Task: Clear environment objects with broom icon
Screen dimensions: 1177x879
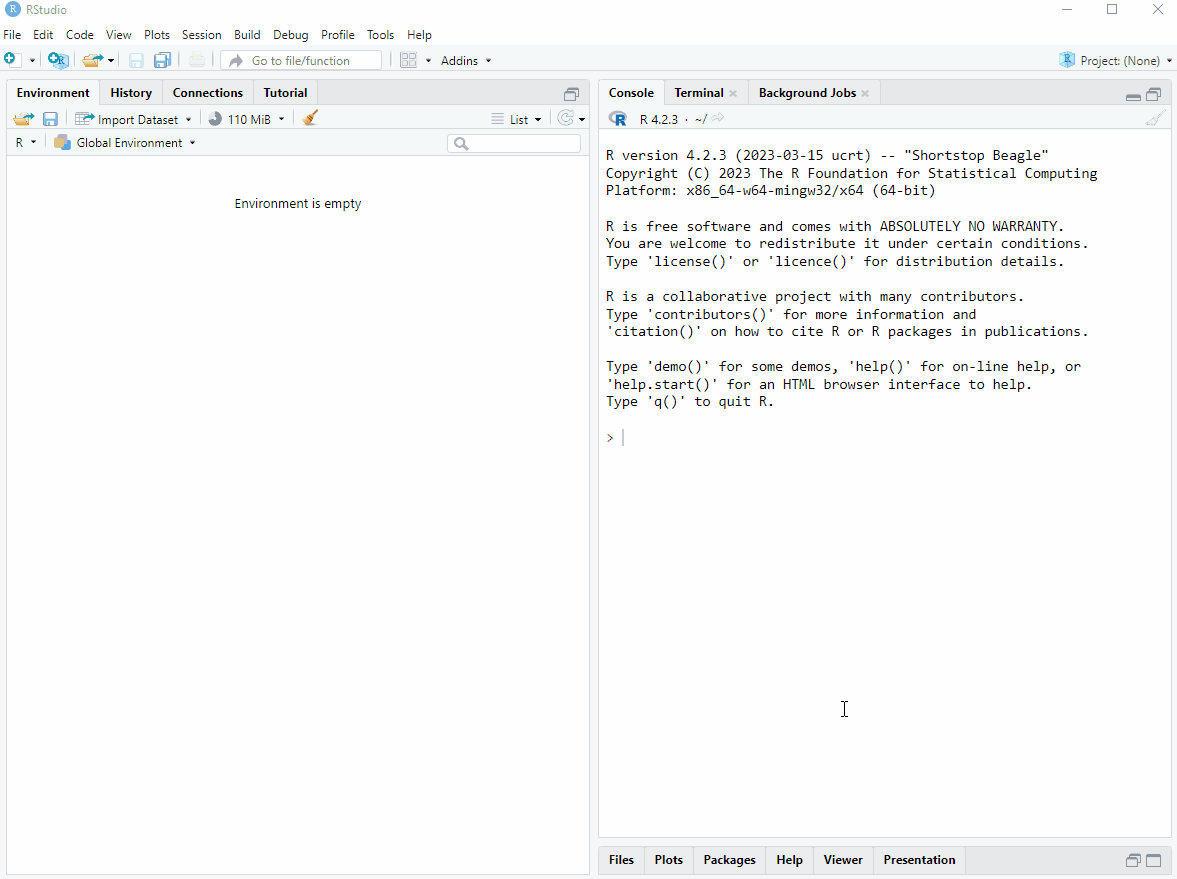Action: (310, 118)
